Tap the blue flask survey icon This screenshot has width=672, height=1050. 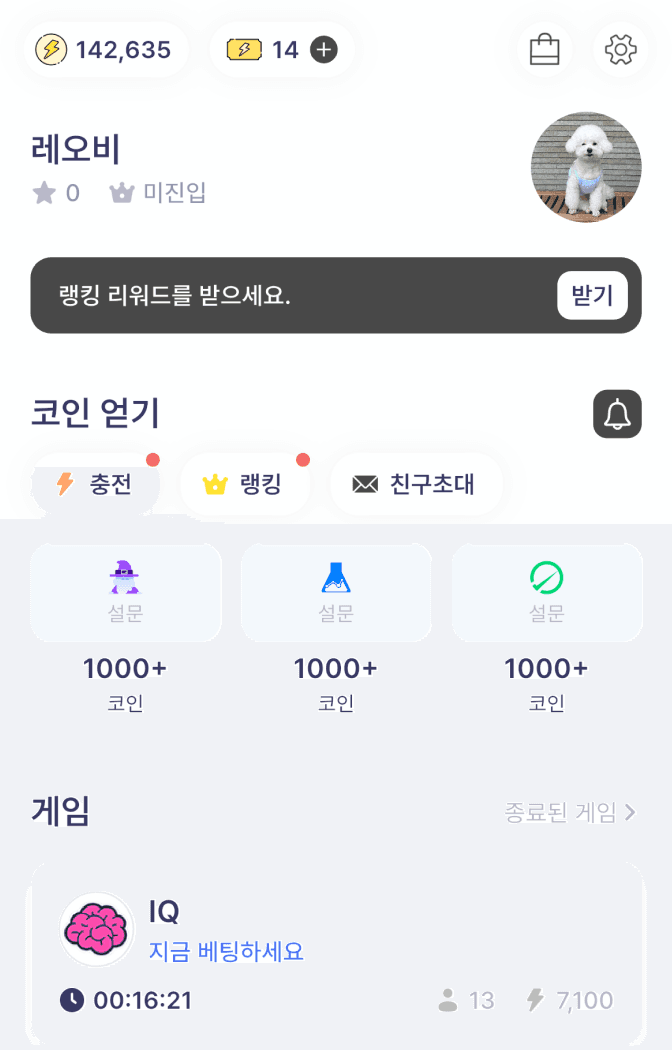[336, 577]
